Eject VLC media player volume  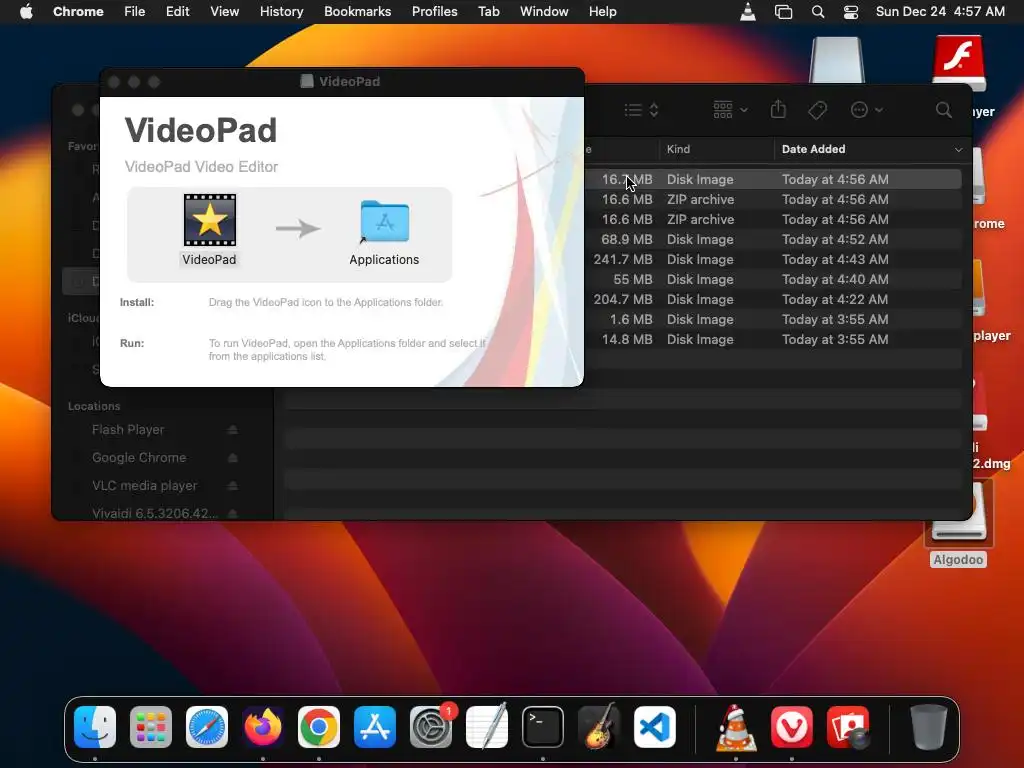tap(232, 486)
